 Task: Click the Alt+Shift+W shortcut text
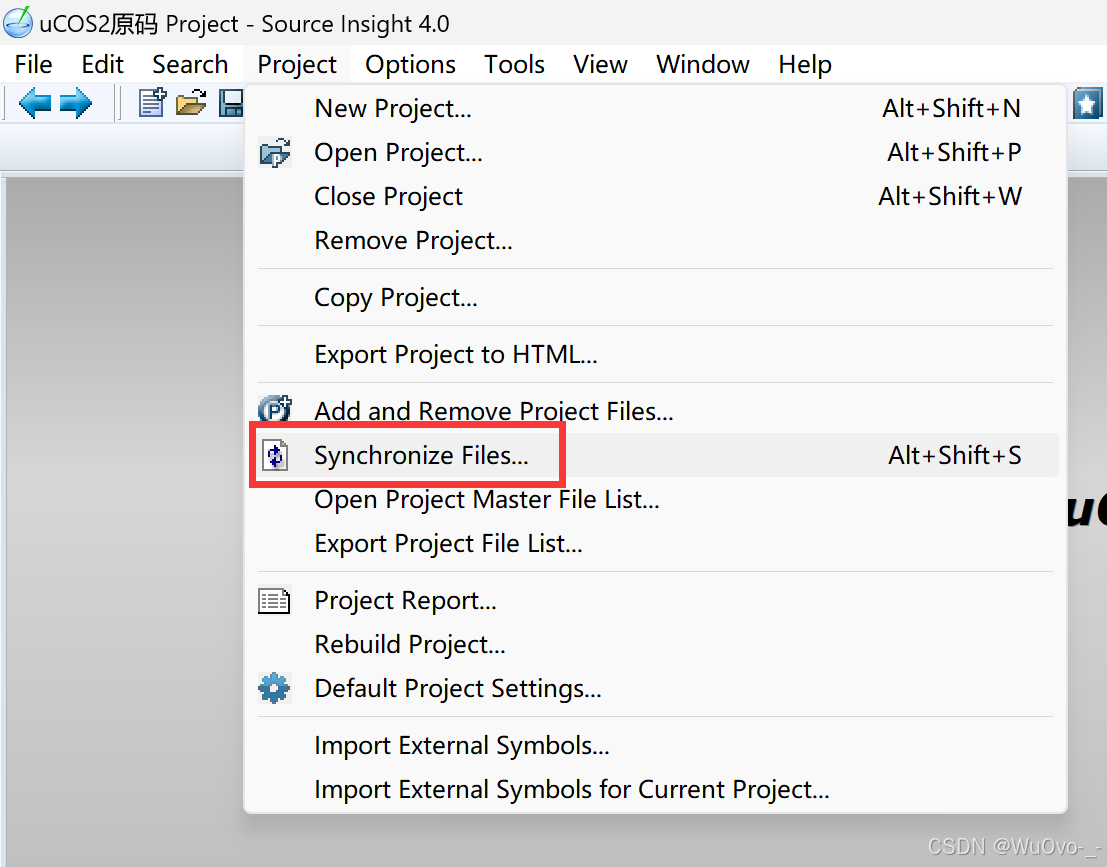[950, 196]
